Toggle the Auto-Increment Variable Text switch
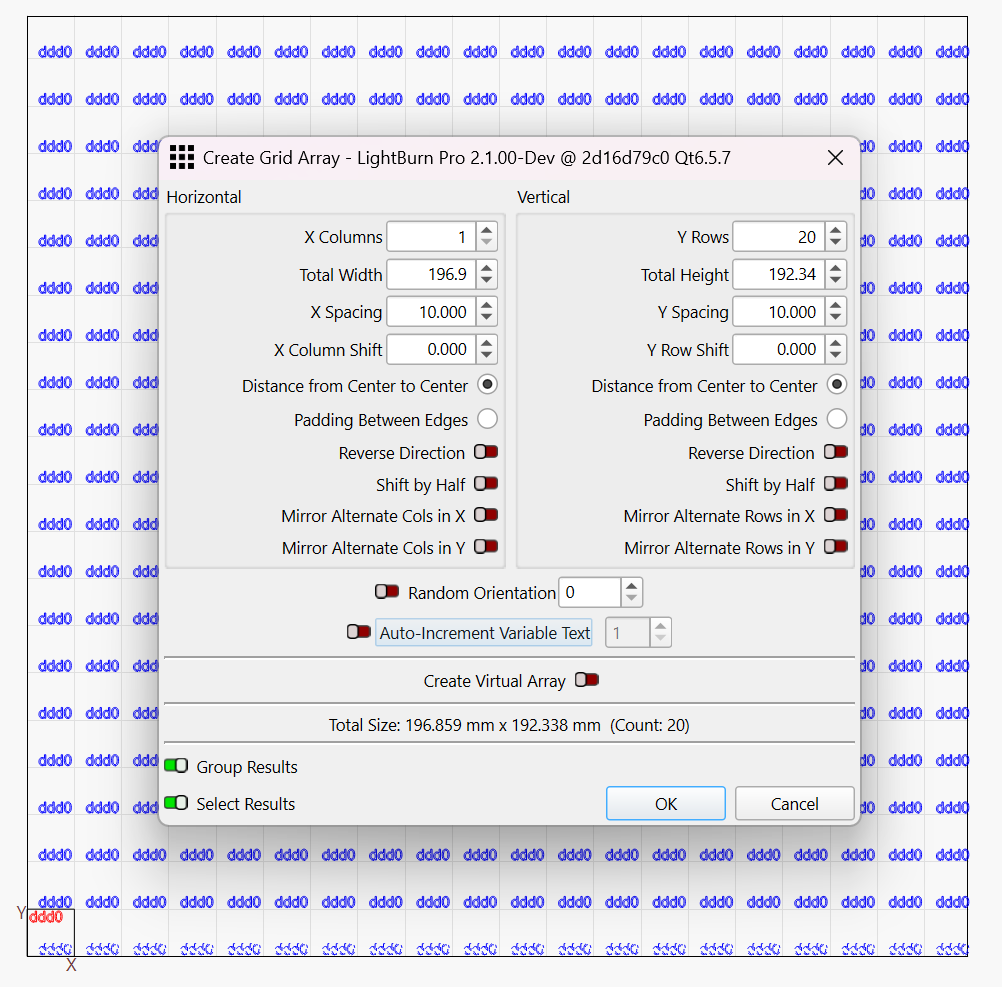 click(x=358, y=632)
